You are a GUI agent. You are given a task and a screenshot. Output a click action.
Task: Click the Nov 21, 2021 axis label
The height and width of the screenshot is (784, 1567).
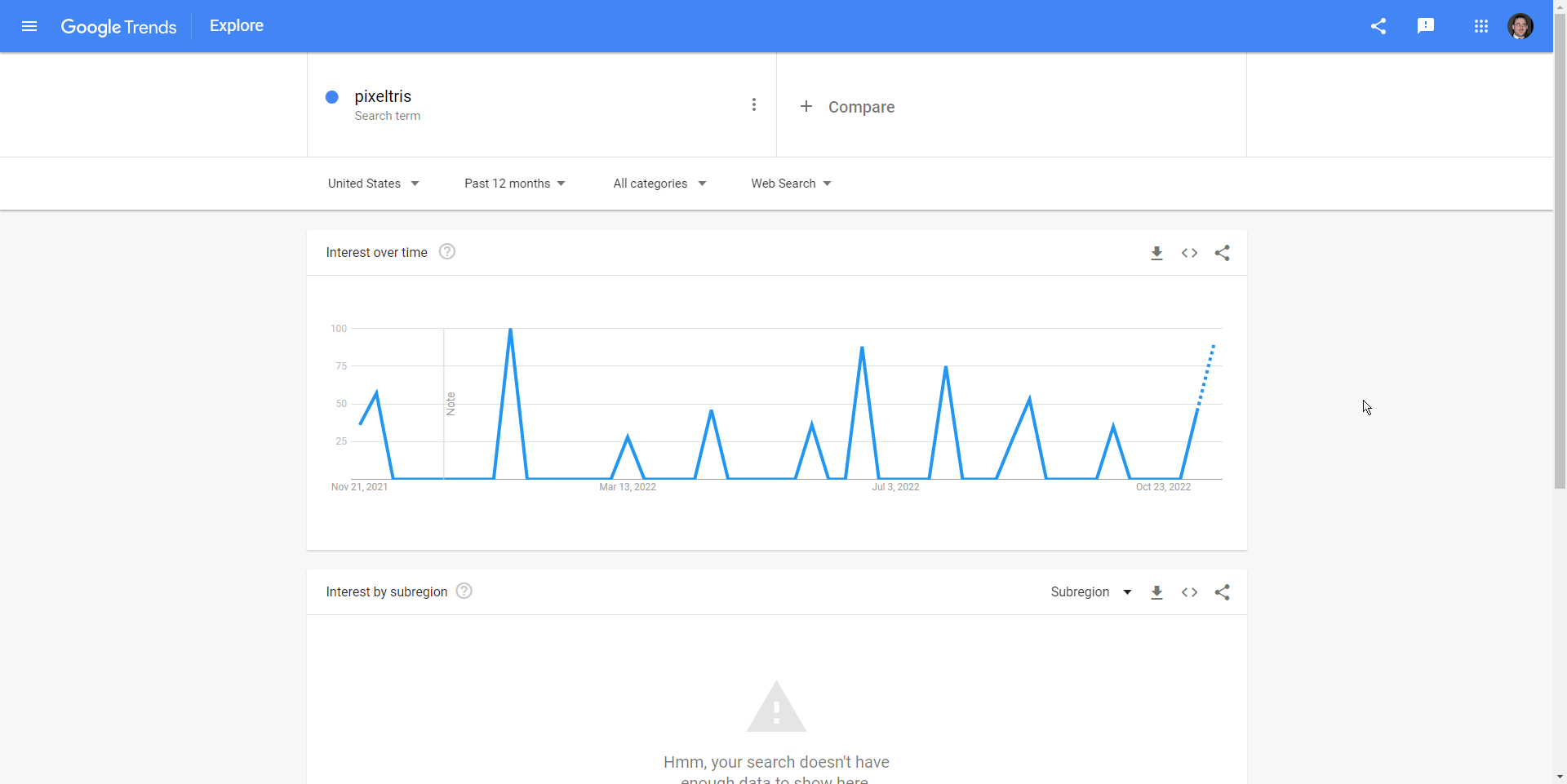[x=359, y=487]
